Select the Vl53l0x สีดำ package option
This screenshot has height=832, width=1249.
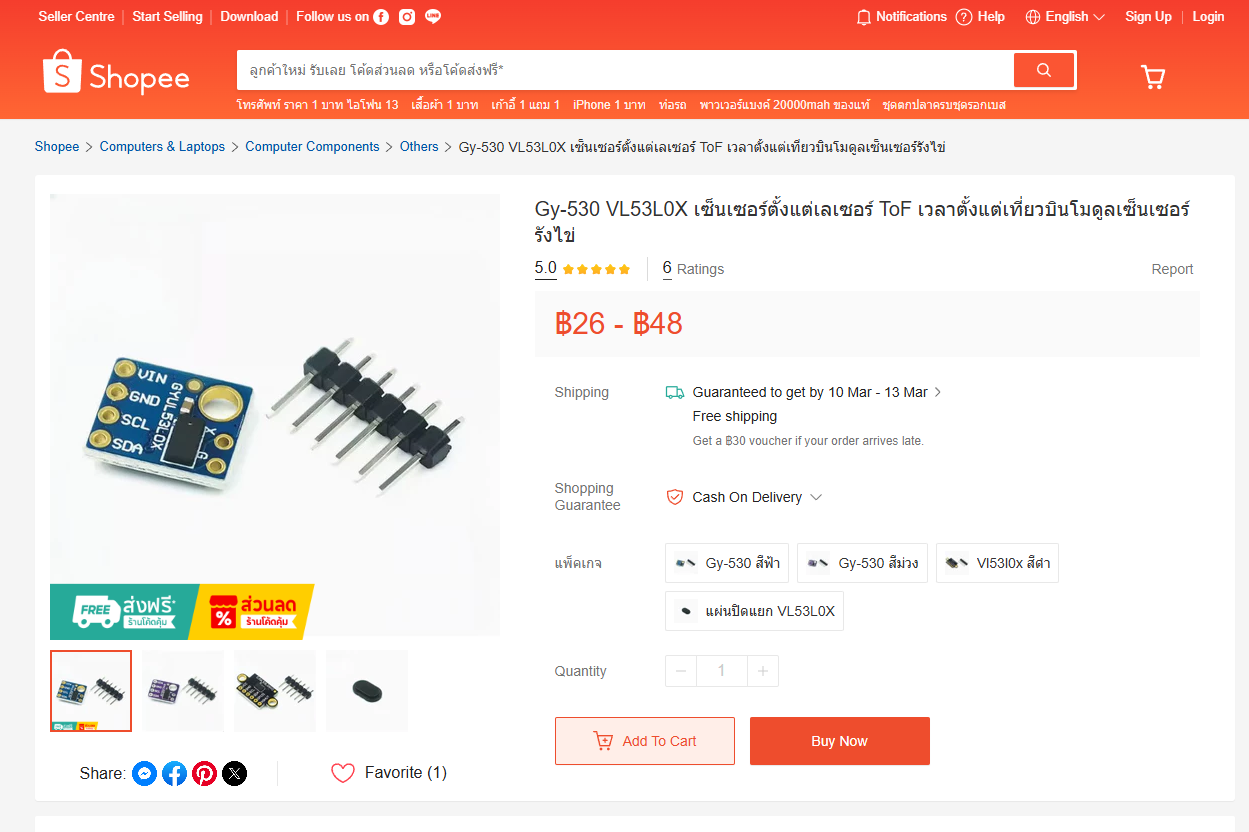point(997,563)
